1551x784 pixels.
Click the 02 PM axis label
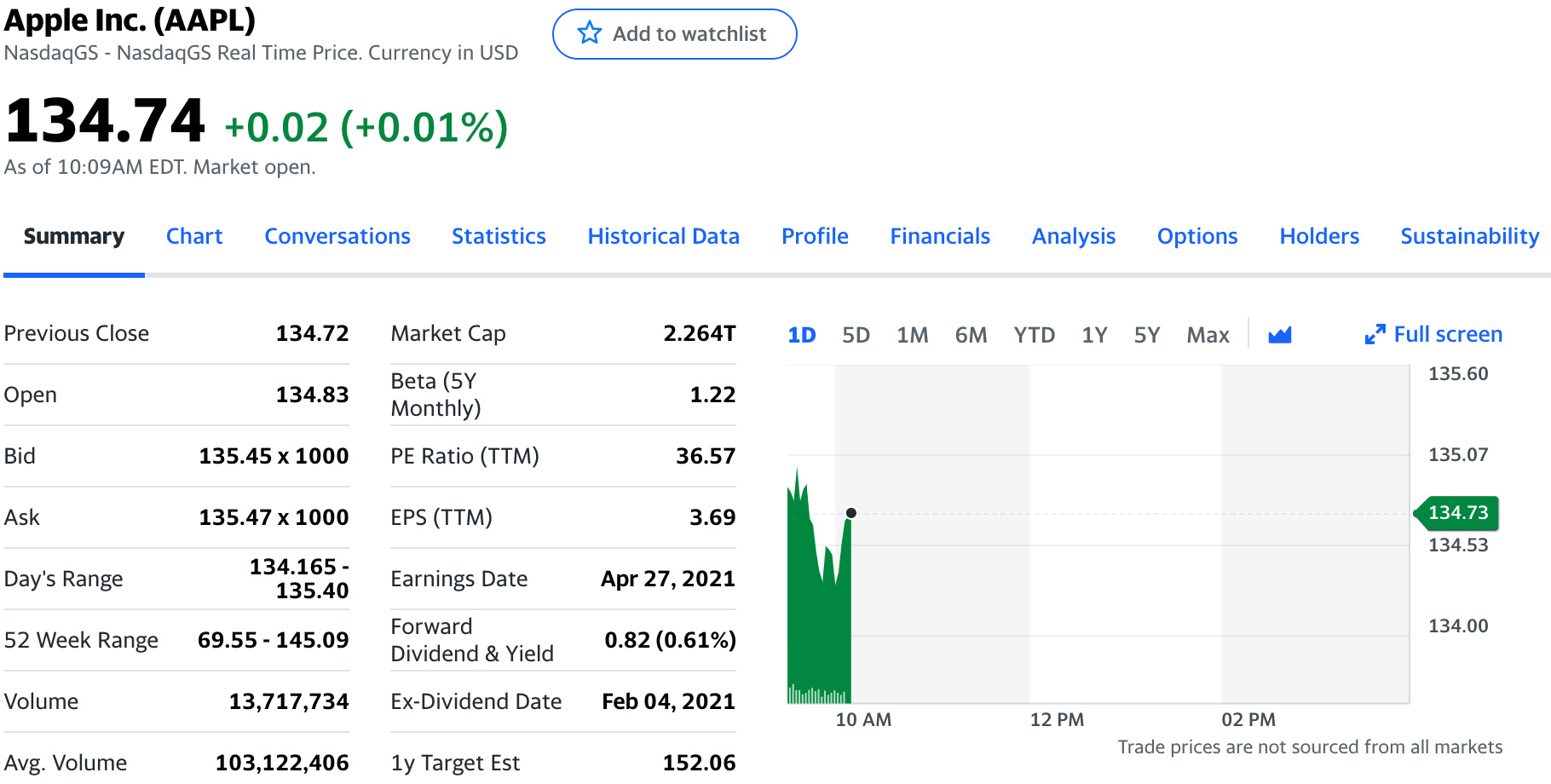1248,720
